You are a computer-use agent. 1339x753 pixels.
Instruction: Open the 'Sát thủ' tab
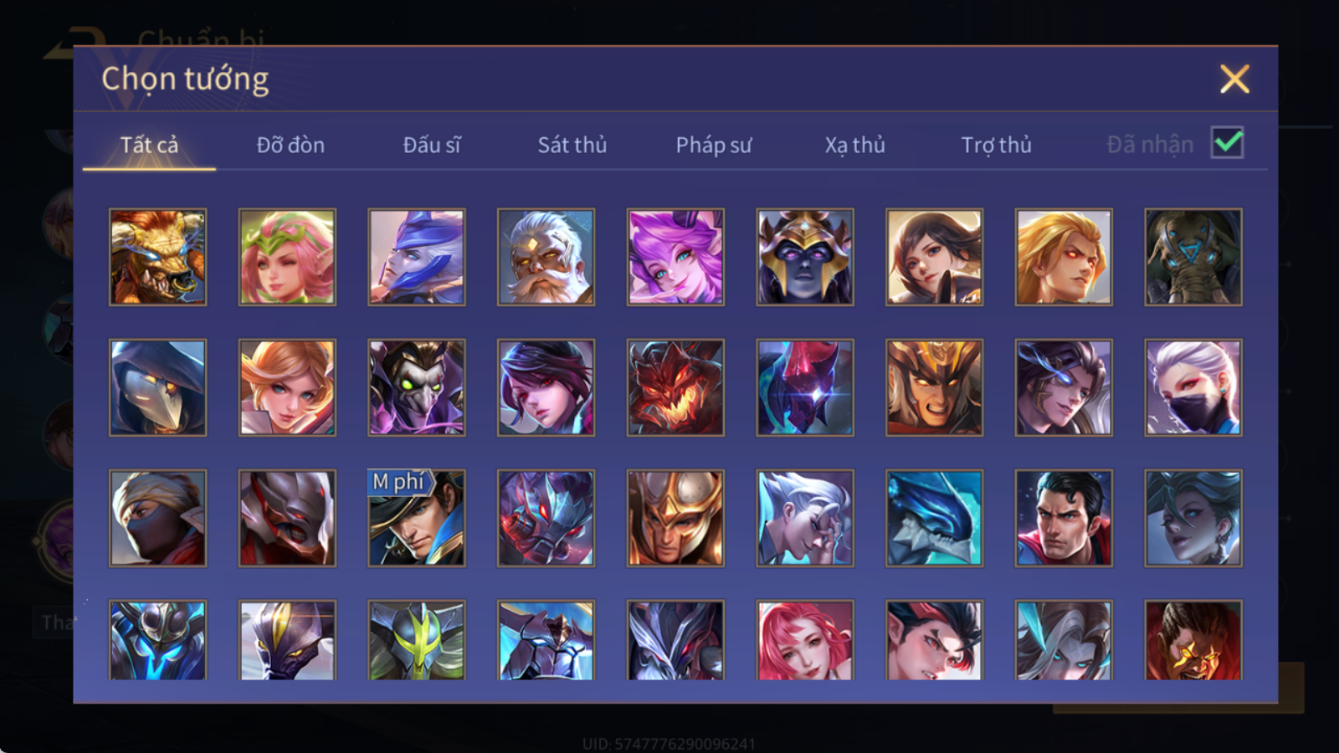(x=572, y=145)
